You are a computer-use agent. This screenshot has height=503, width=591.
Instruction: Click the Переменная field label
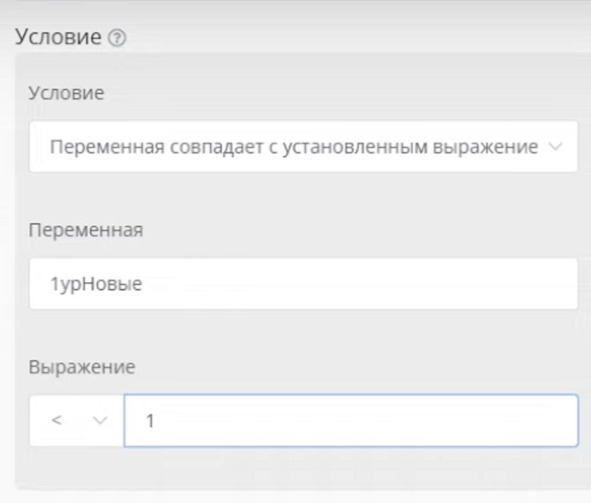pos(86,230)
